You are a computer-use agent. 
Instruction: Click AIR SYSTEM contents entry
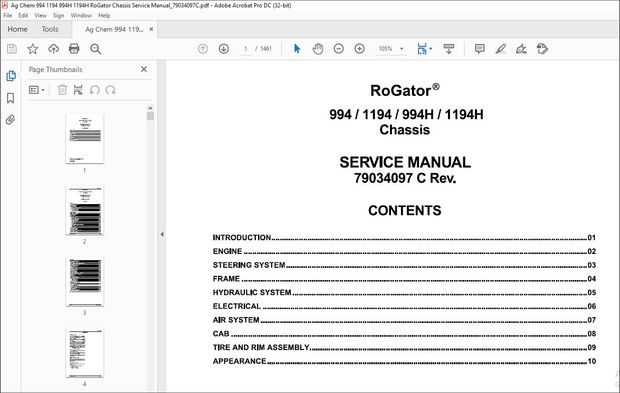click(404, 320)
